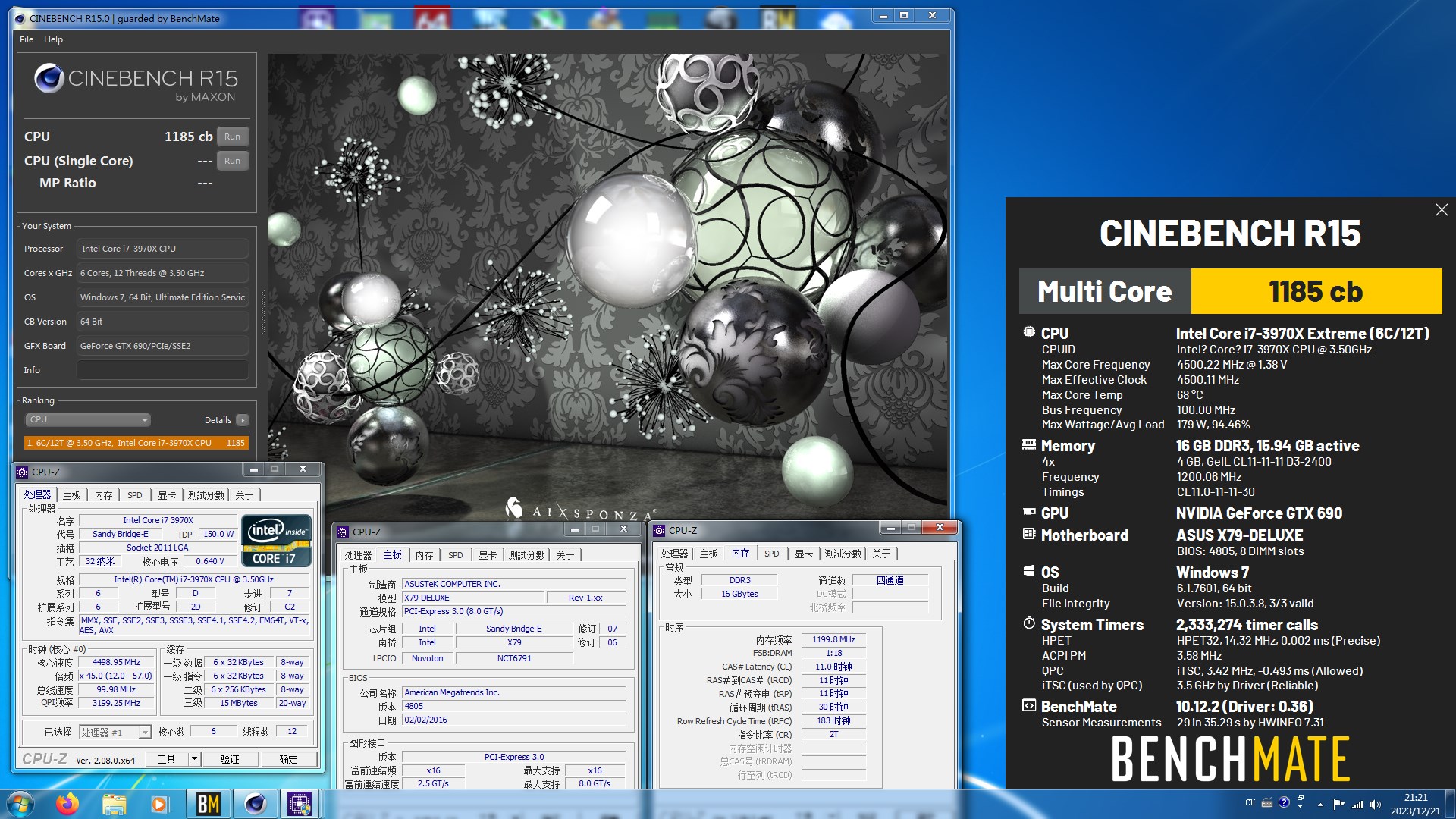
Task: Open the Cinebench File menu
Action: pos(27,39)
